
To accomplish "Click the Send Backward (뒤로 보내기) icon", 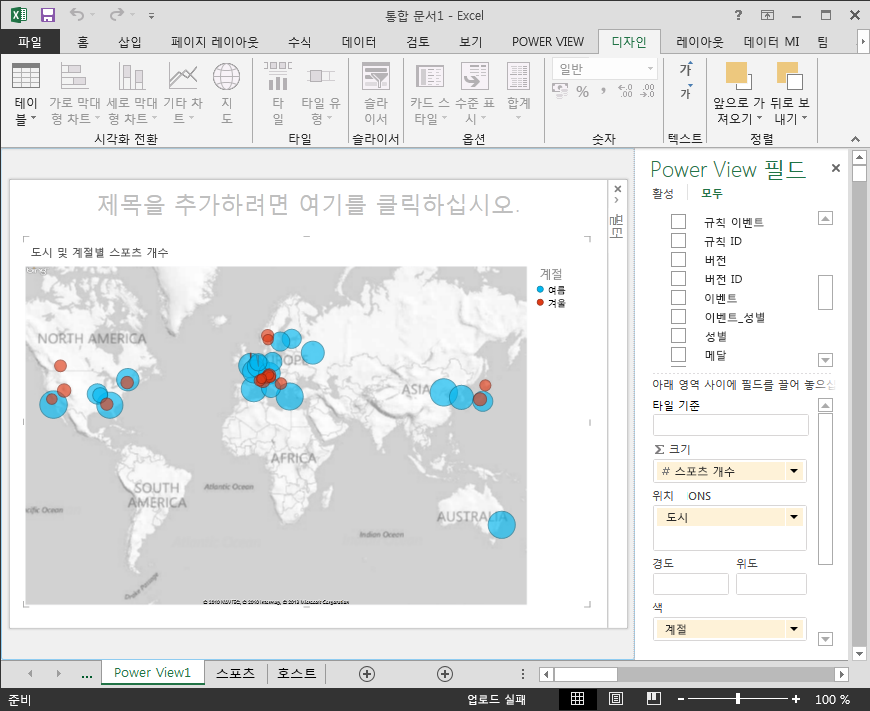I will (790, 77).
